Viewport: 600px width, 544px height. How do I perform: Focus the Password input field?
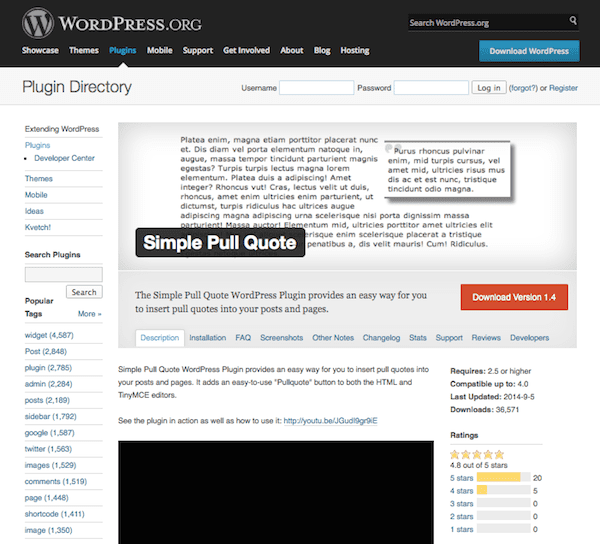[x=431, y=88]
